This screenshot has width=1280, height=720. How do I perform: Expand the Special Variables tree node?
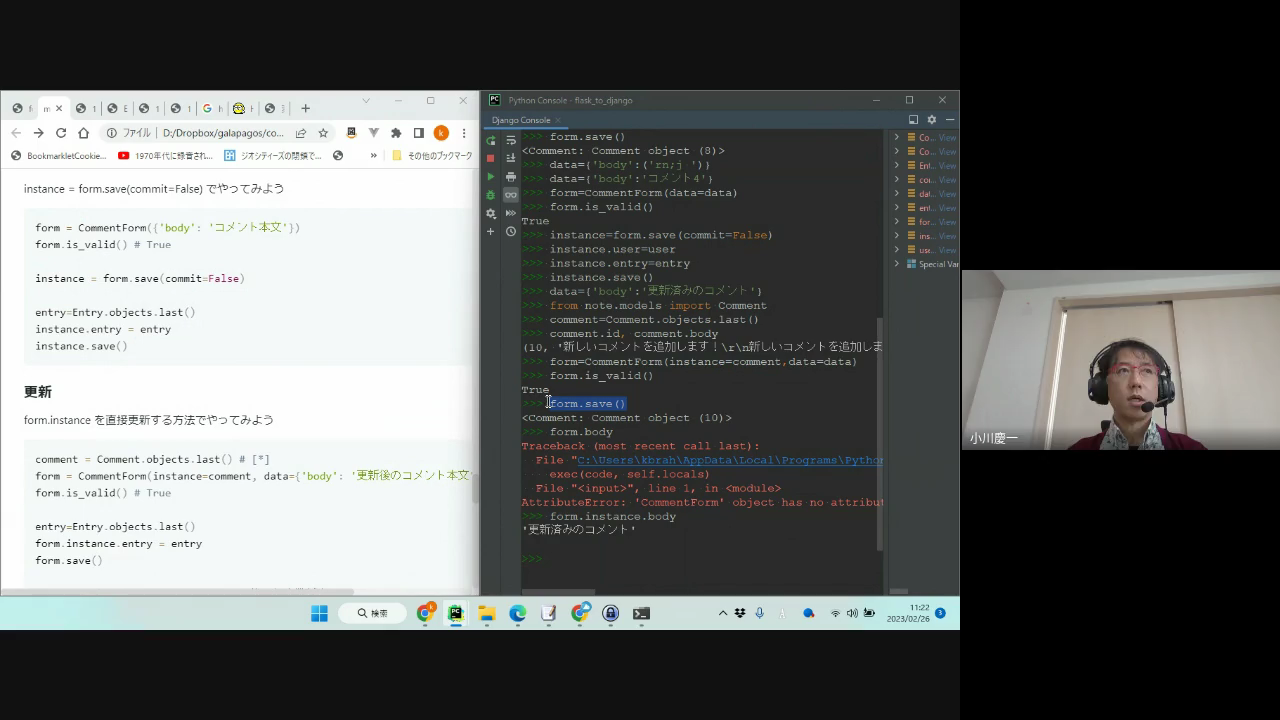click(897, 264)
